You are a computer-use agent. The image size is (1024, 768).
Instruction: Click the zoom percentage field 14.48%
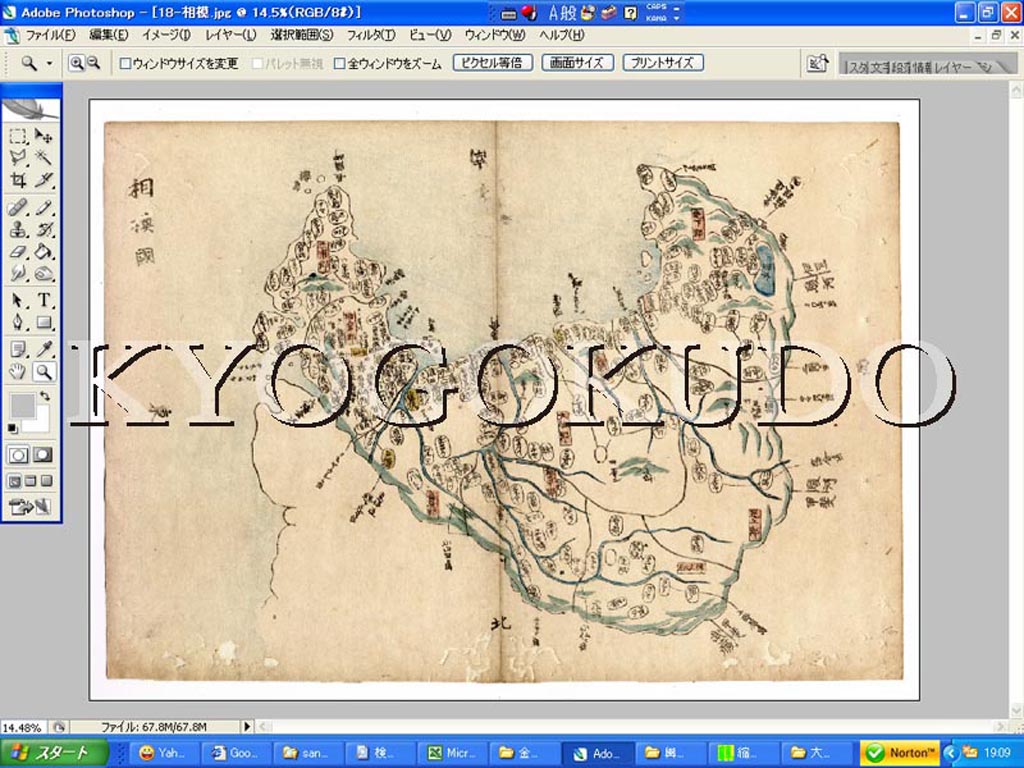pos(24,727)
